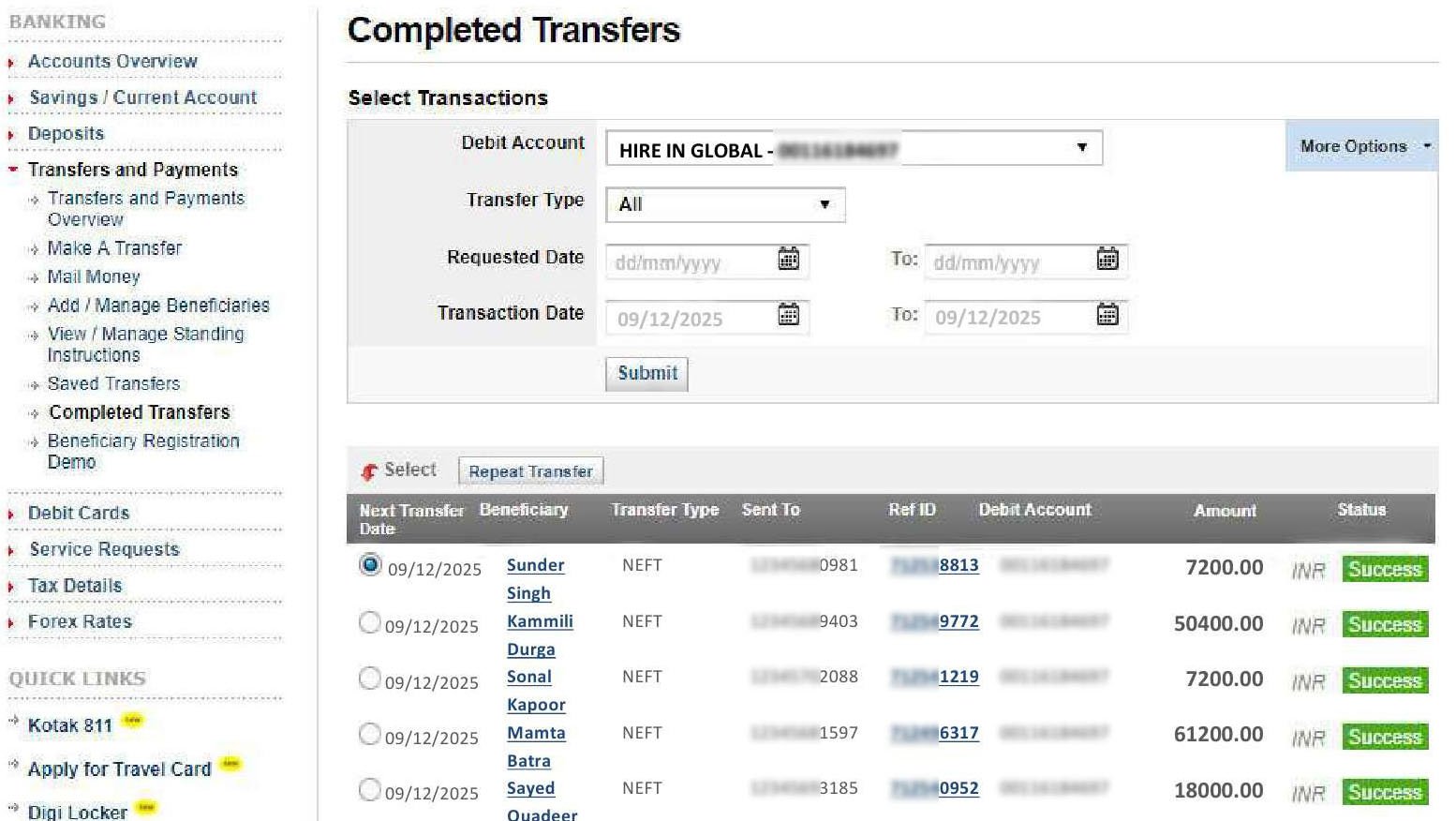Viewport: 1456px width, 821px height.
Task: Click new badge beside Apply for Travel Card
Action: [230, 764]
